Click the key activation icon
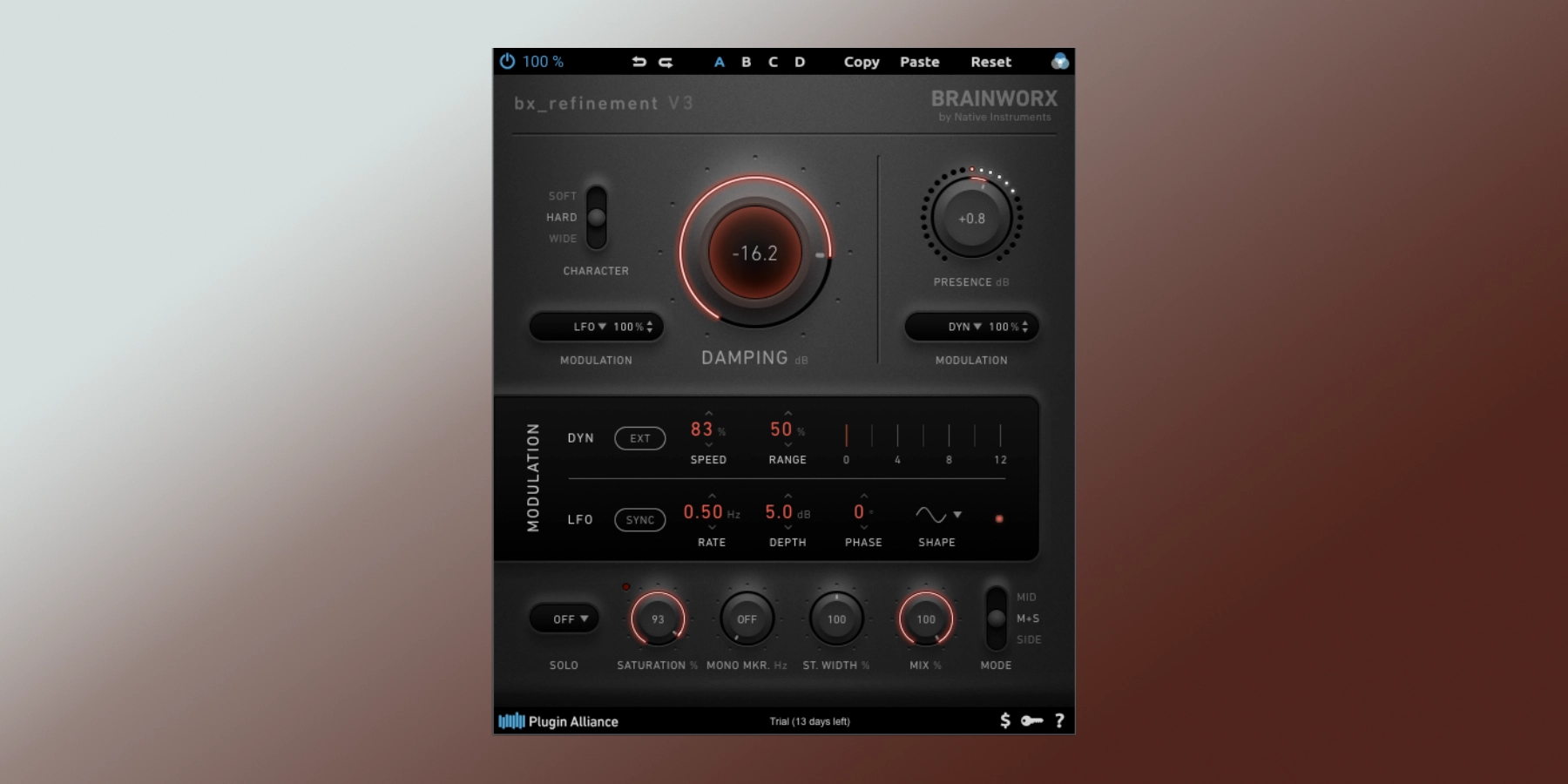 pyautogui.click(x=1031, y=720)
